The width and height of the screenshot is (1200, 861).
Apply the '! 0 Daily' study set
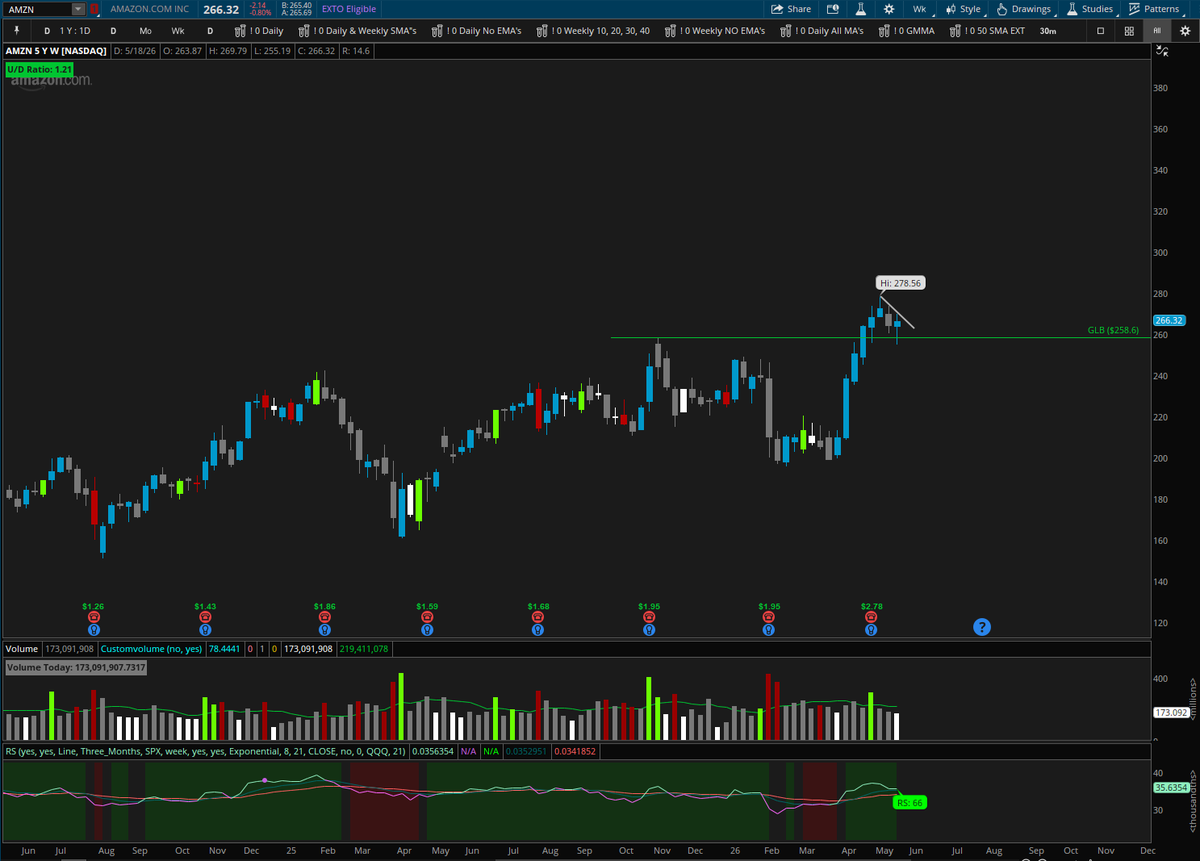[x=259, y=31]
